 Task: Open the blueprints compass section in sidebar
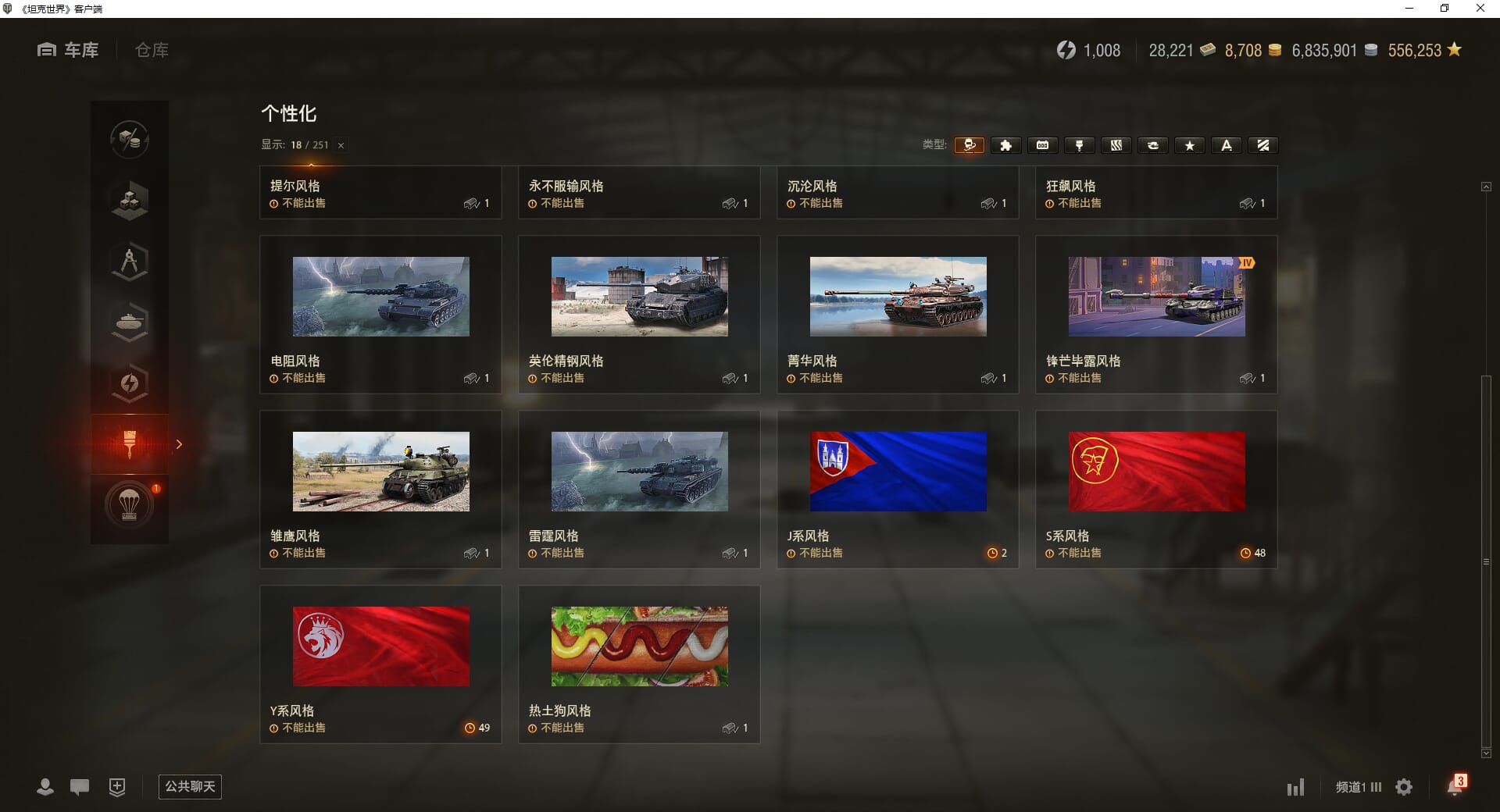click(130, 261)
